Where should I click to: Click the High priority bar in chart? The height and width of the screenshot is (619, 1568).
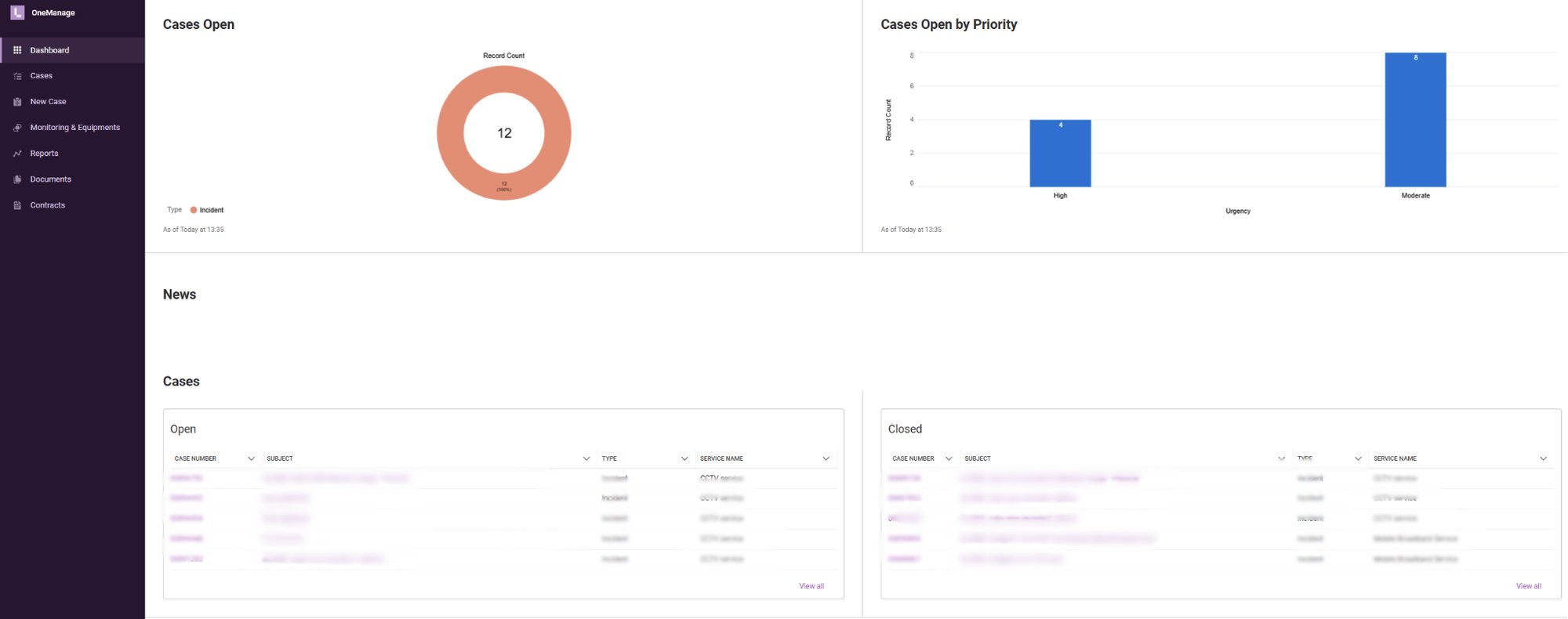(1060, 154)
